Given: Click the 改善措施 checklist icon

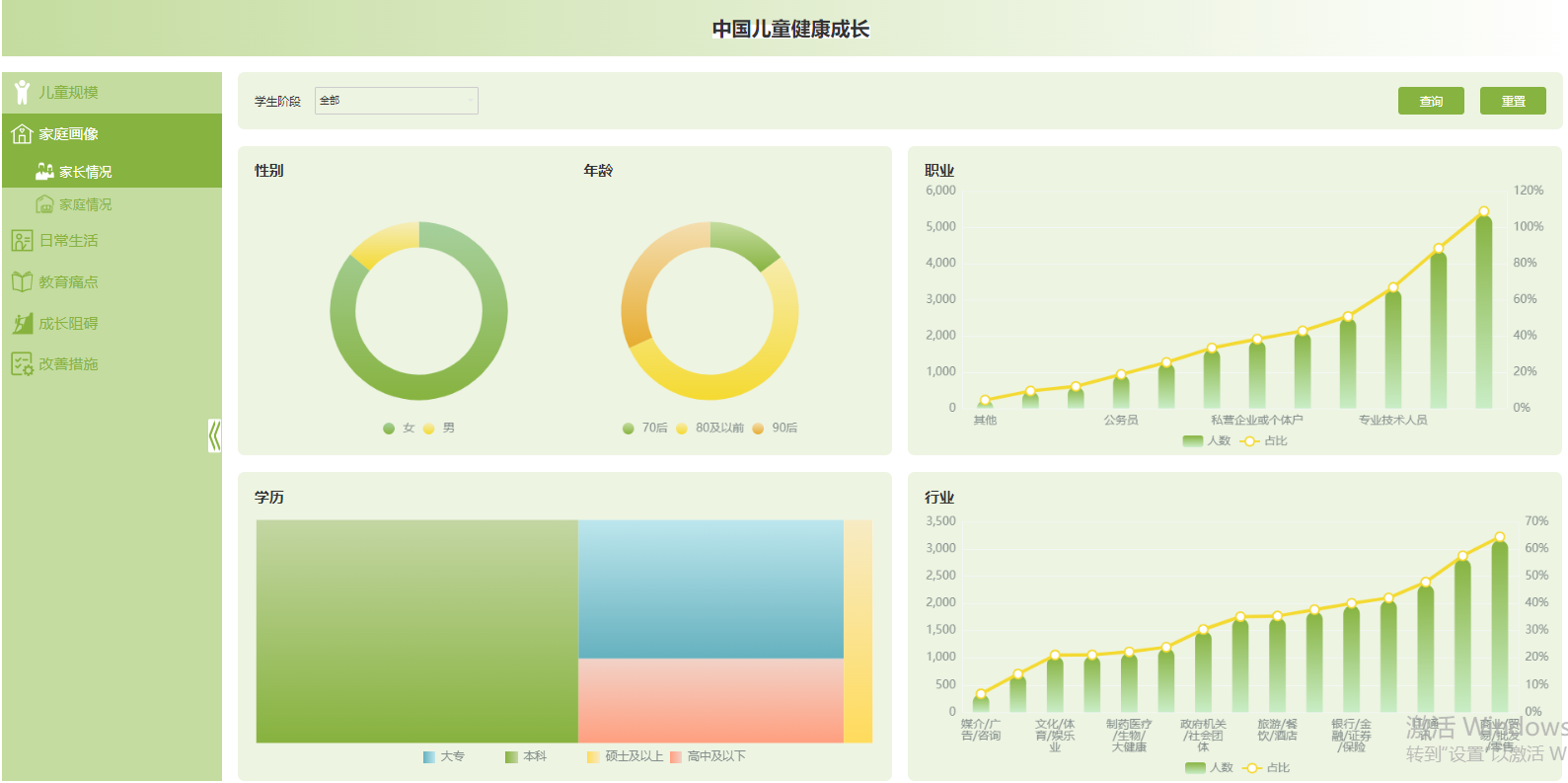Looking at the screenshot, I should 22,363.
